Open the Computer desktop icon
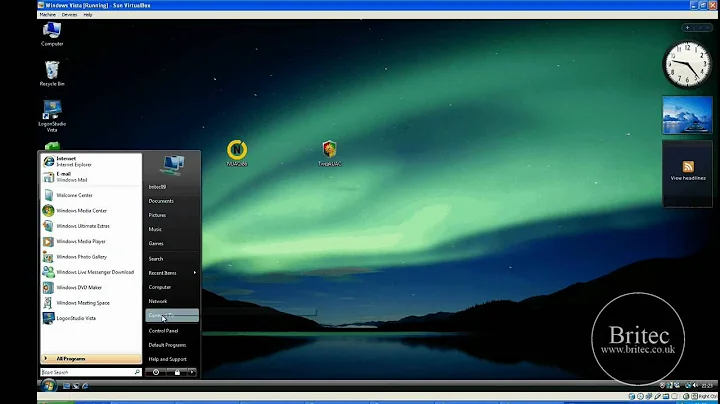Image resolution: width=720 pixels, height=404 pixels. pyautogui.click(x=52, y=34)
